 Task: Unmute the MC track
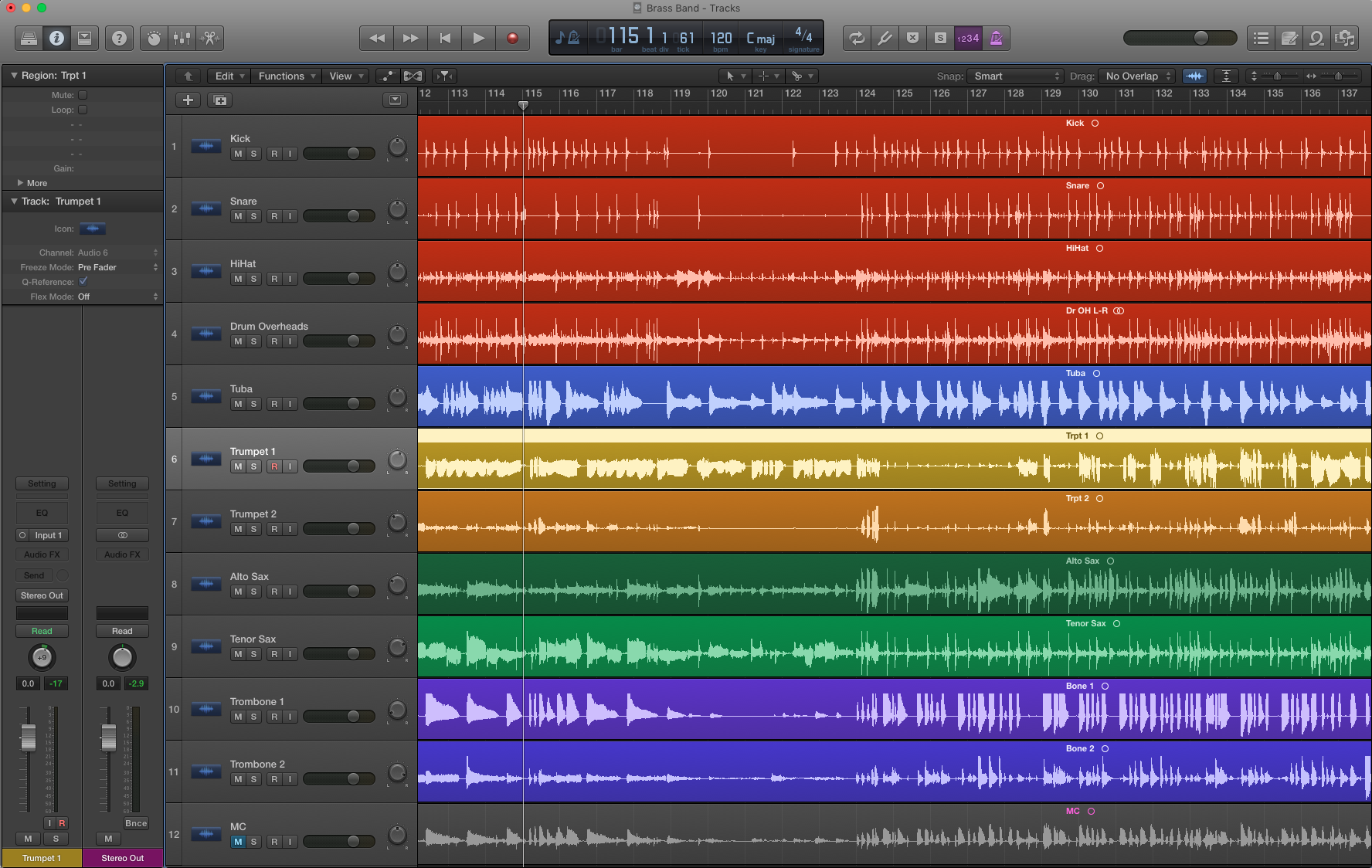click(x=238, y=842)
